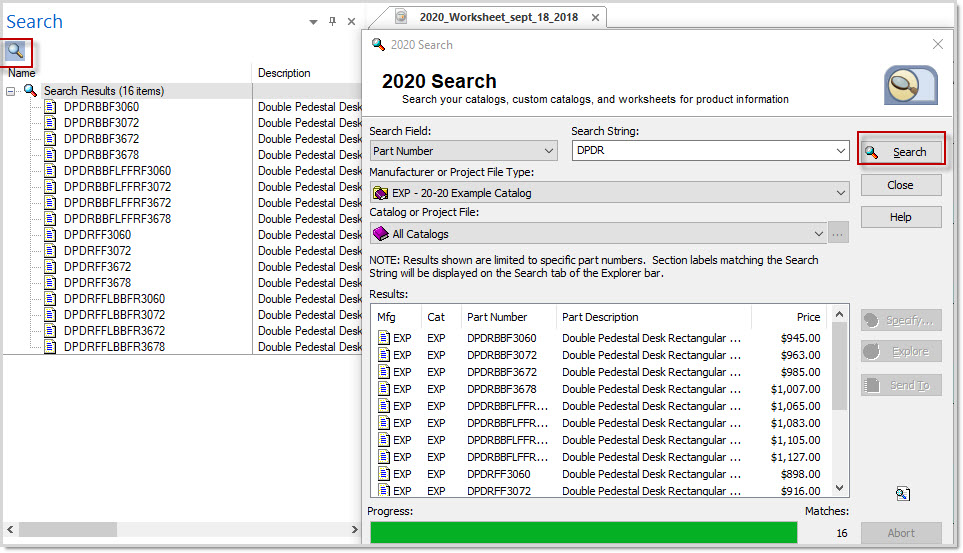Select DPDRBBF3060 in Search panel tree
The height and width of the screenshot is (553, 963).
[x=101, y=107]
